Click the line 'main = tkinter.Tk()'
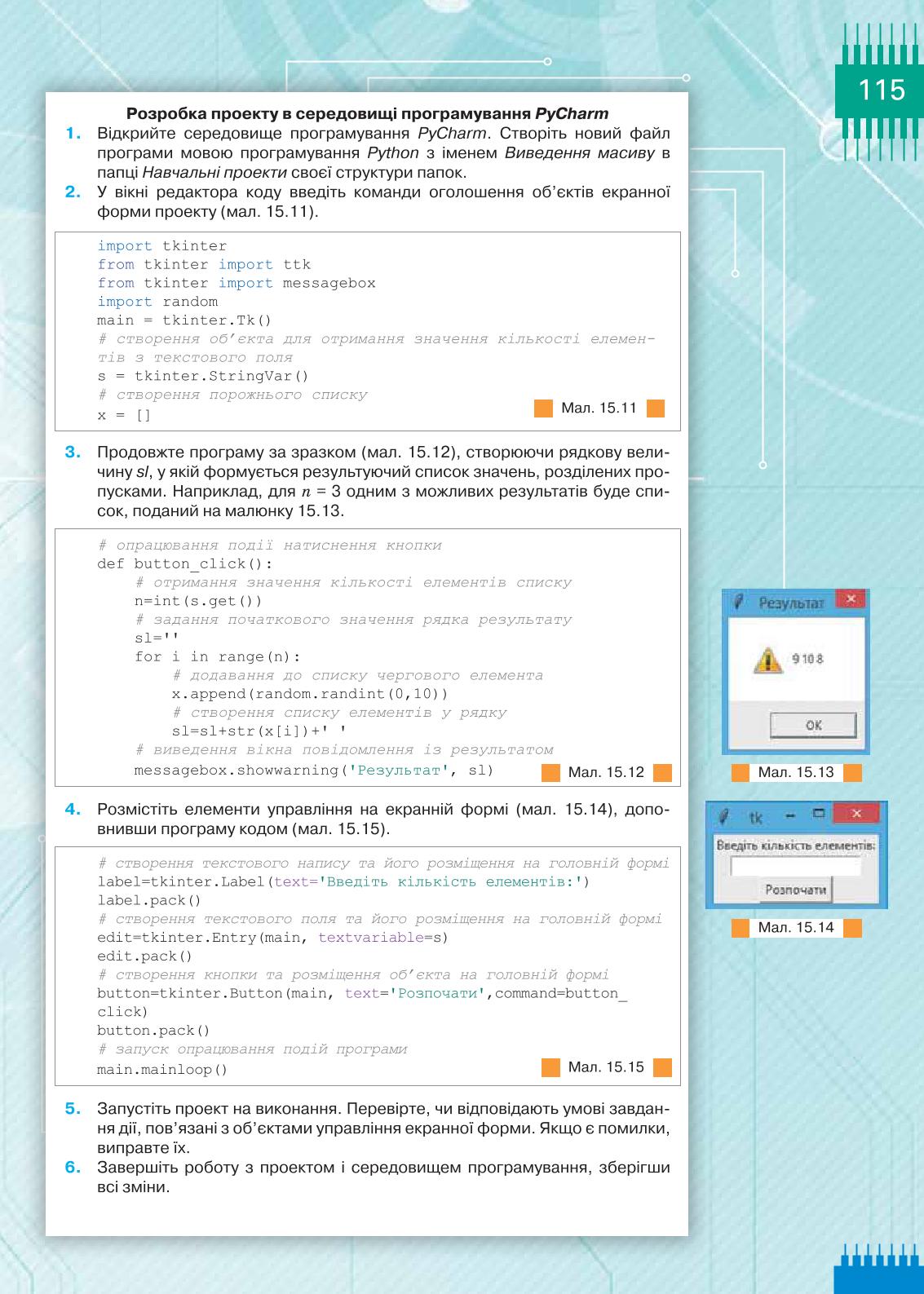924x1294 pixels. click(184, 320)
